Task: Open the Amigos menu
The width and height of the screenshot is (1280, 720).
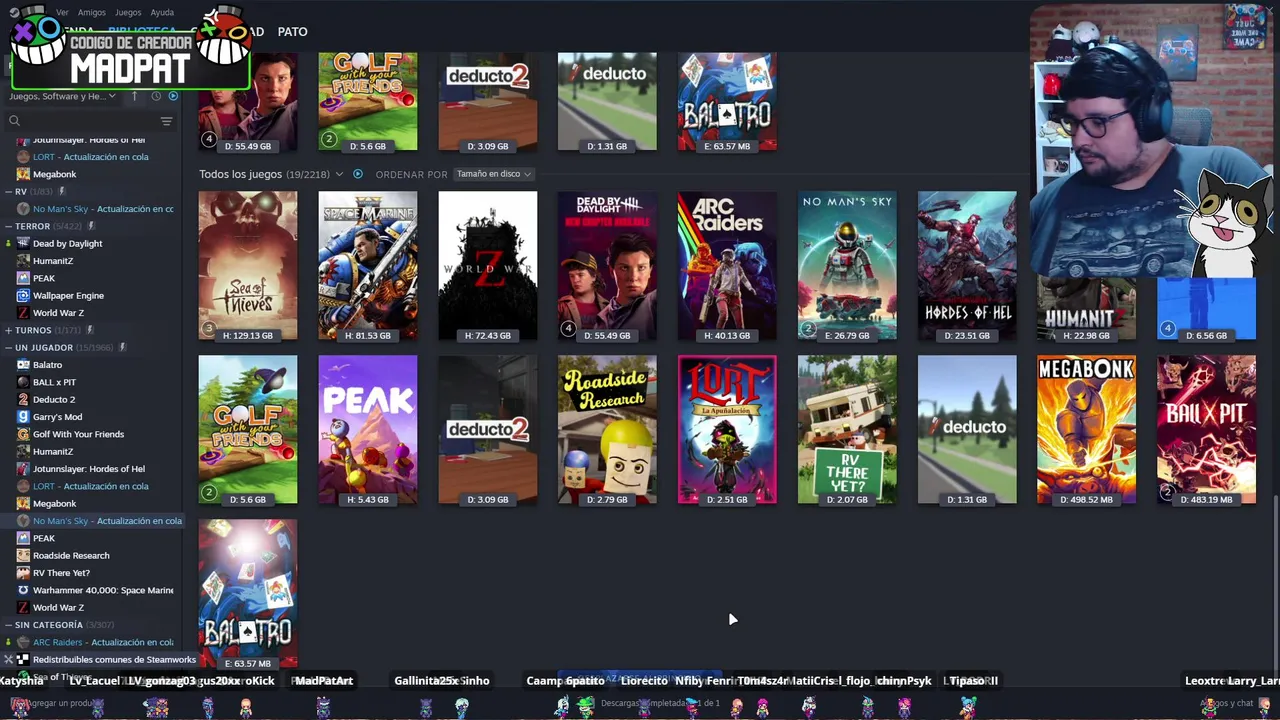Action: click(x=92, y=12)
